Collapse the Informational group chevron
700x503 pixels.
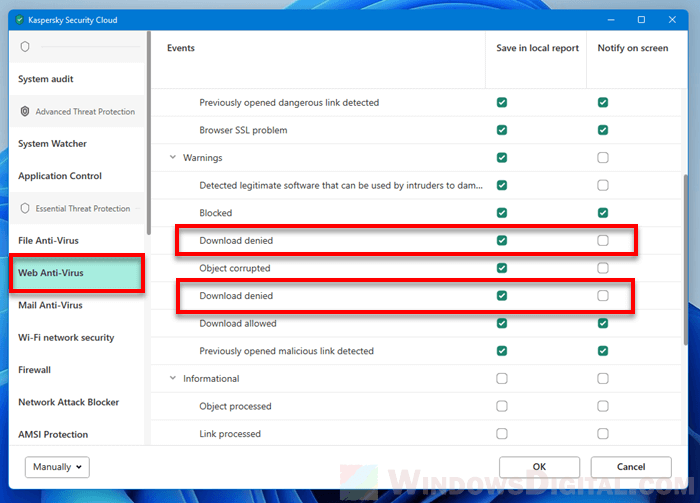pyautogui.click(x=172, y=378)
